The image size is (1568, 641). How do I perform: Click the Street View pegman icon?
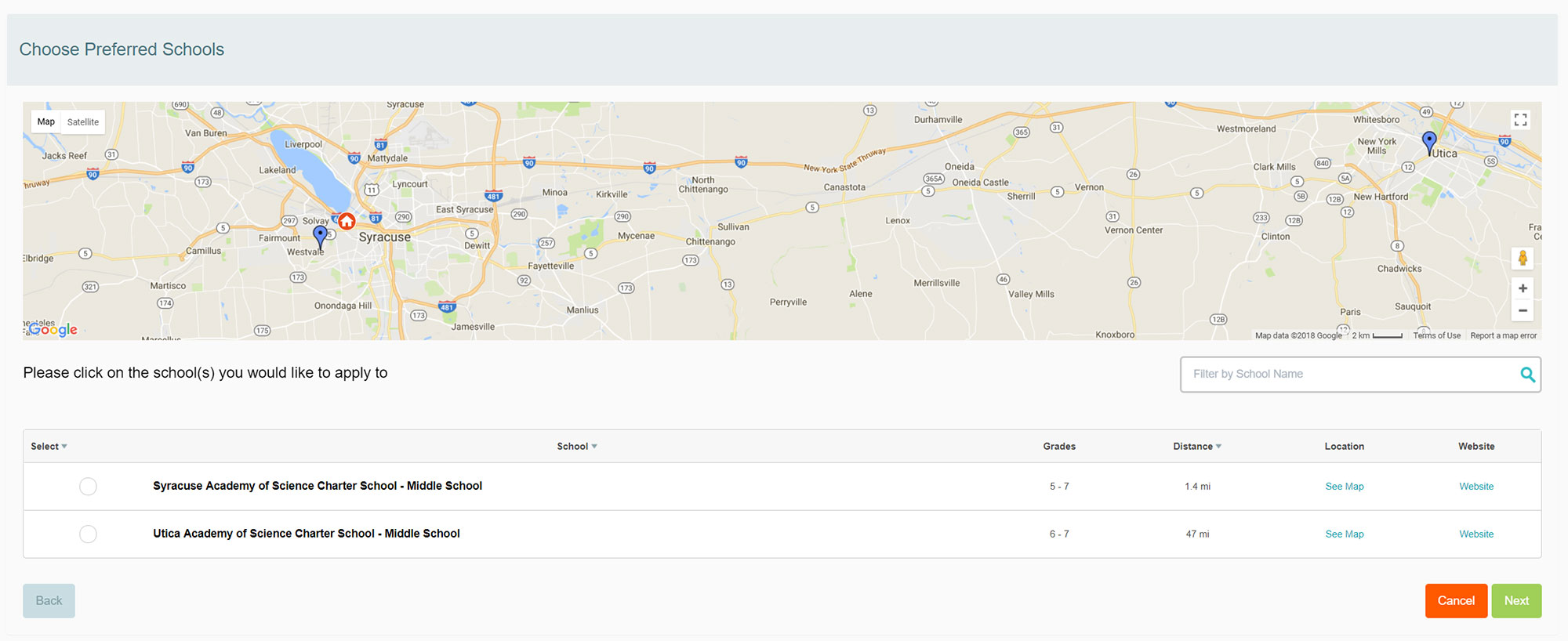(1522, 258)
